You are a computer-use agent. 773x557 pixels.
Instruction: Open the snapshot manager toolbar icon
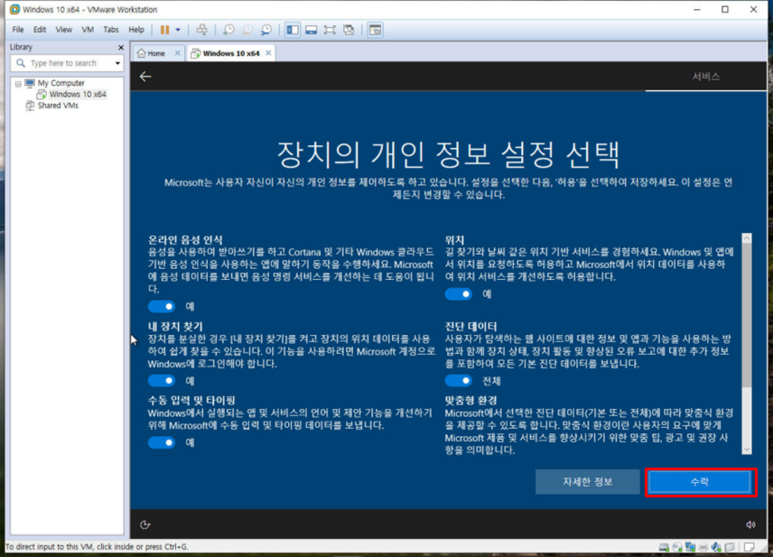pyautogui.click(x=266, y=30)
